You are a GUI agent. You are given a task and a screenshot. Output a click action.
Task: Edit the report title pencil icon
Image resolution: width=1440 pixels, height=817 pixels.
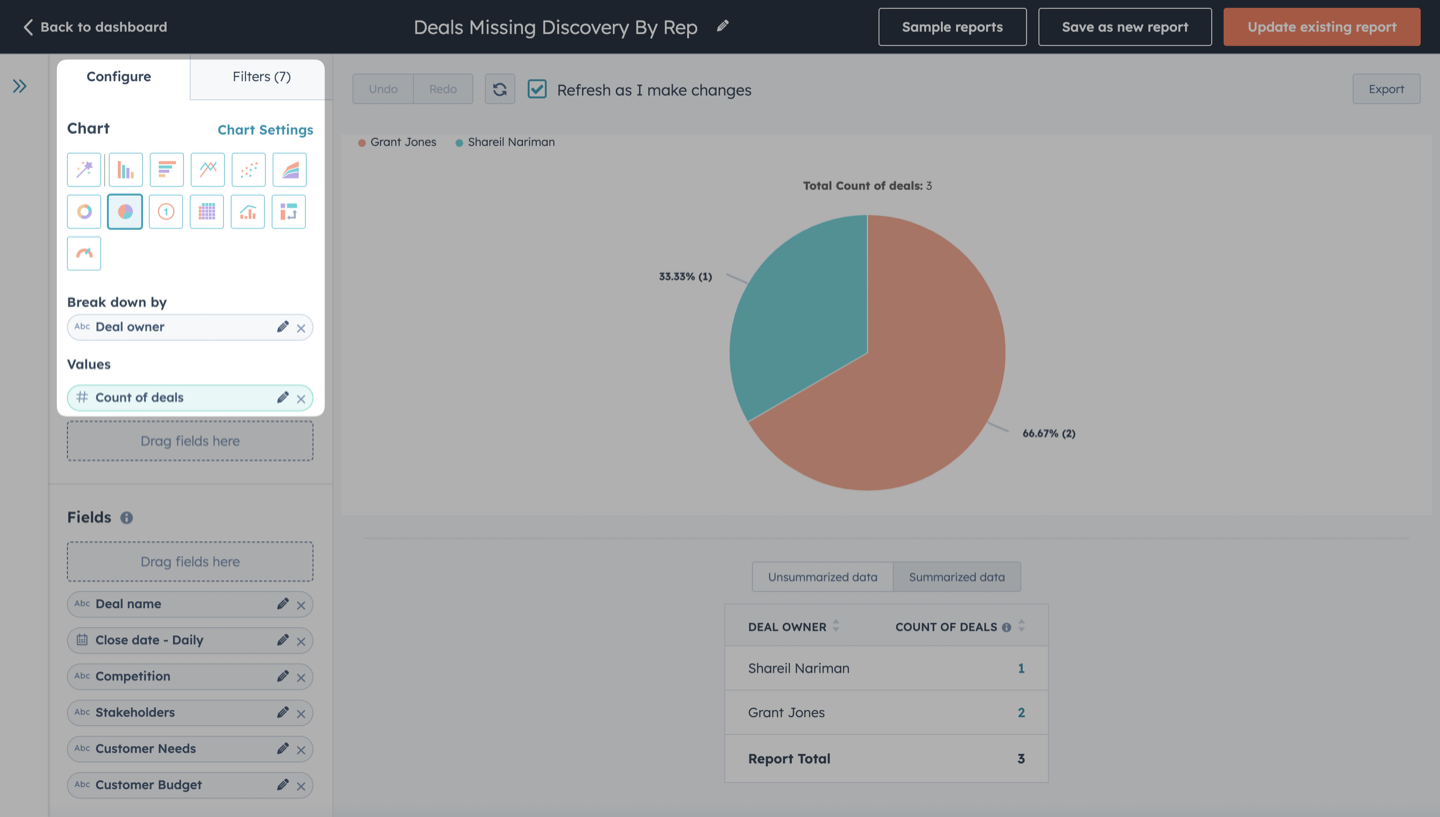coord(723,26)
